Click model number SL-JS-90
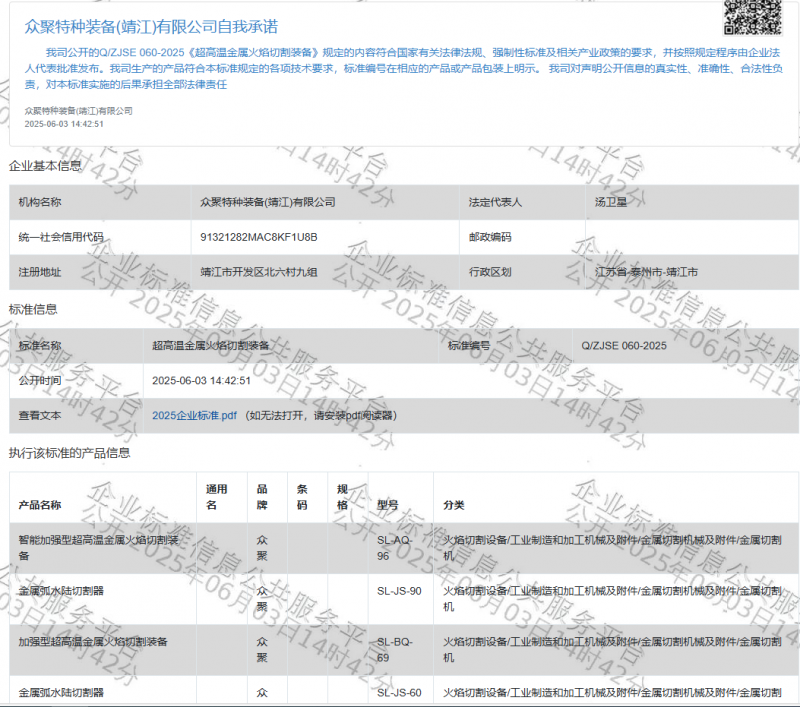Screen dimensions: 800x707 tap(399, 591)
